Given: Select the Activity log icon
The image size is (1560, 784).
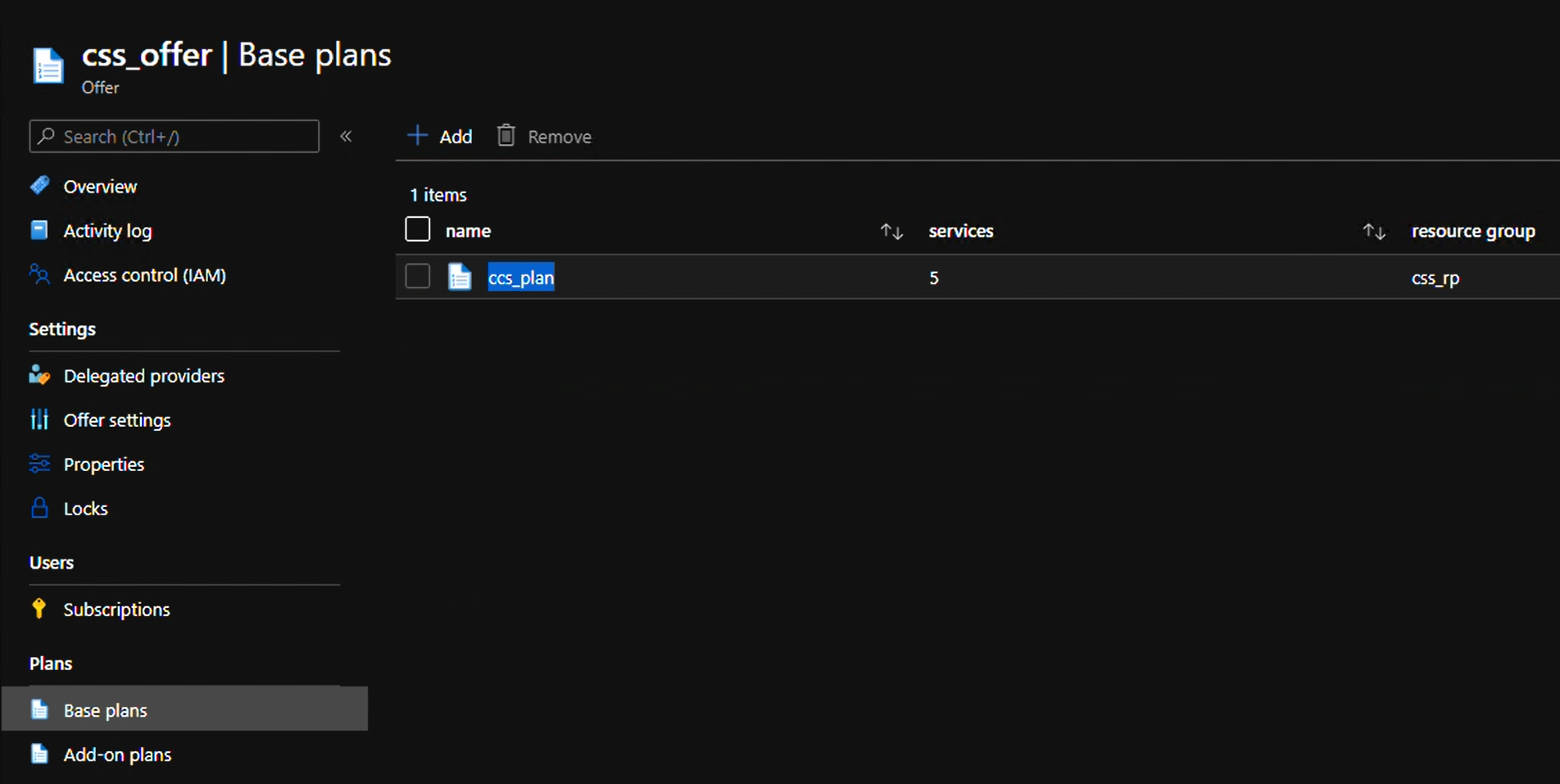Looking at the screenshot, I should (39, 230).
